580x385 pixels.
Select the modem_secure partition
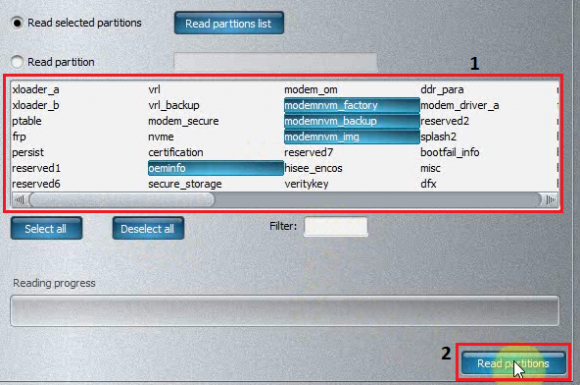(x=183, y=121)
